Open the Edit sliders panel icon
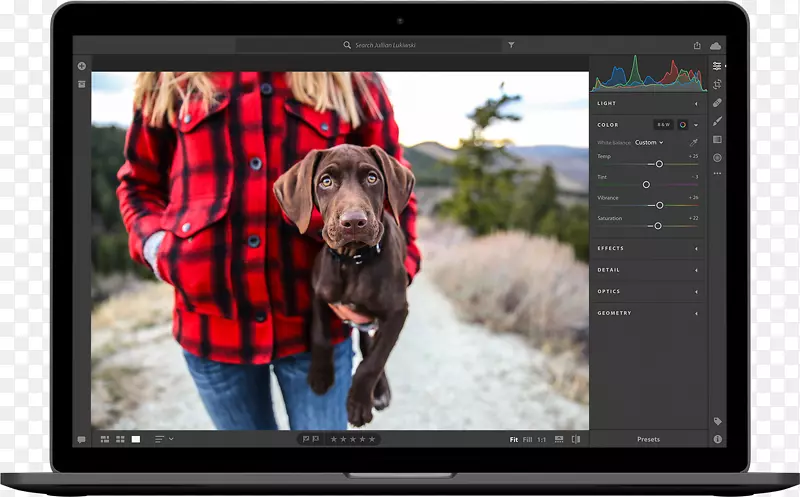Image resolution: width=800 pixels, height=497 pixels. (x=717, y=66)
